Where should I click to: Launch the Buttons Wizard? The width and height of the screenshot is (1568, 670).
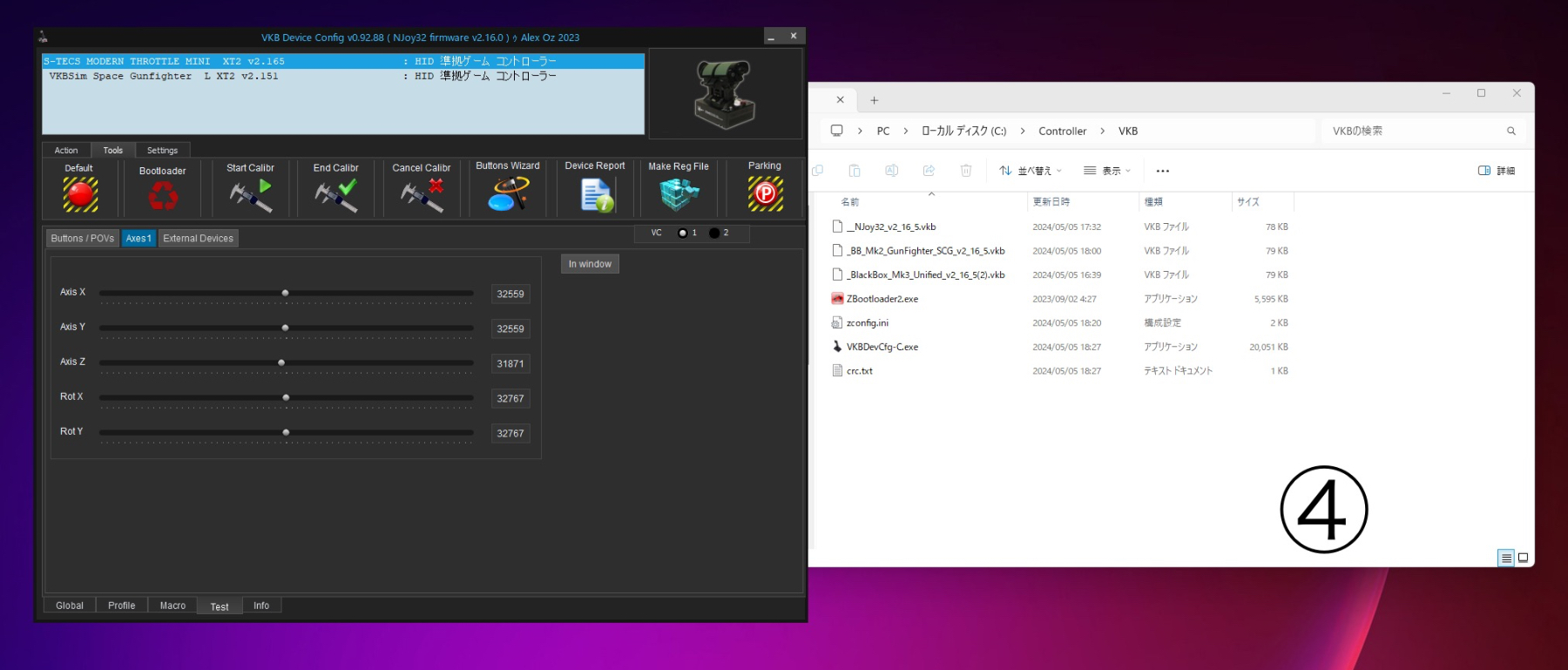point(508,194)
